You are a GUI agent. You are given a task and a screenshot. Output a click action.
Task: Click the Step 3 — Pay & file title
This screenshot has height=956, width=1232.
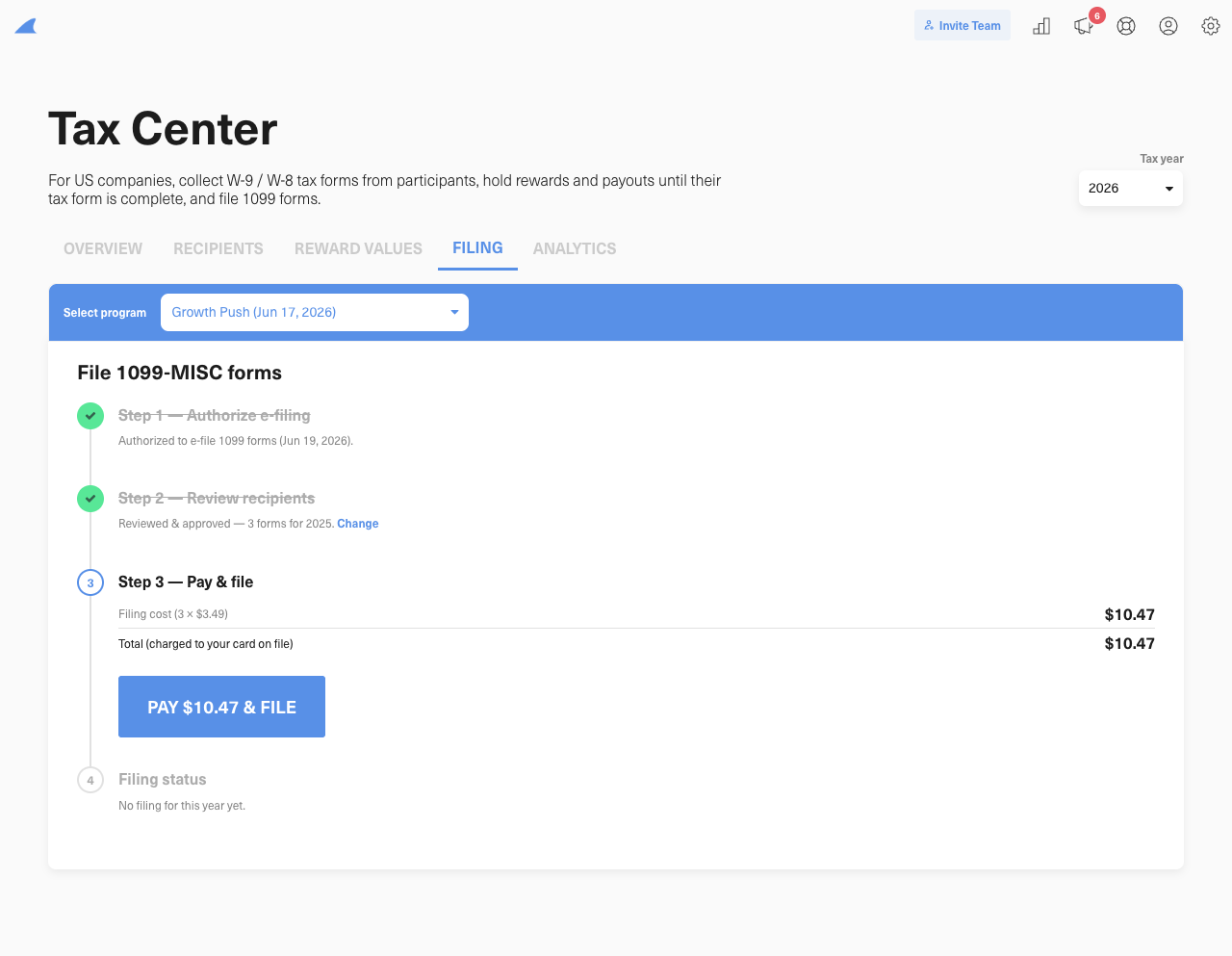[x=186, y=581]
